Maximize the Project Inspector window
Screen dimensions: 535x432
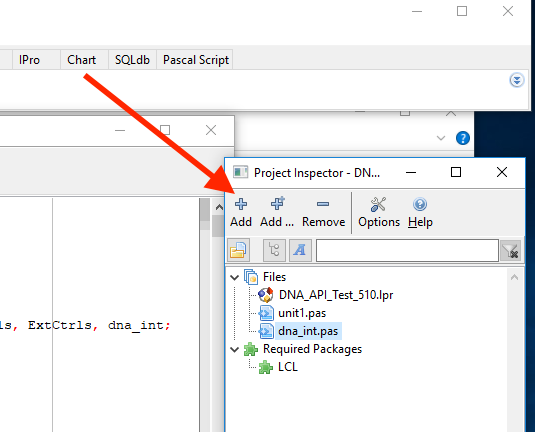pyautogui.click(x=456, y=172)
